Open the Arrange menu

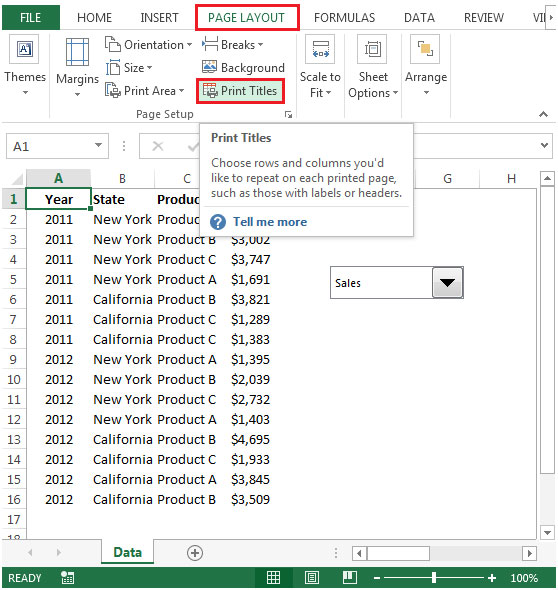426,66
